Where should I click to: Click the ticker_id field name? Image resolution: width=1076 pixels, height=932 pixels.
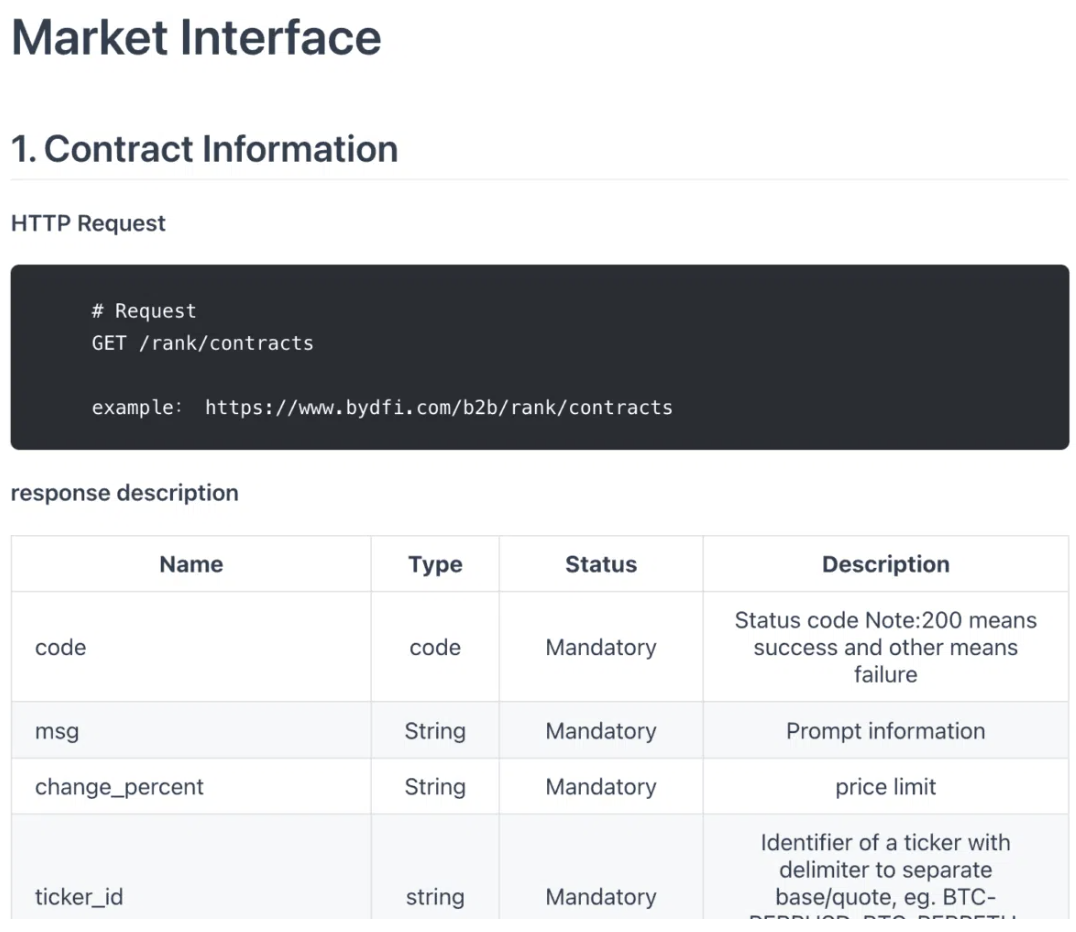pyautogui.click(x=79, y=897)
